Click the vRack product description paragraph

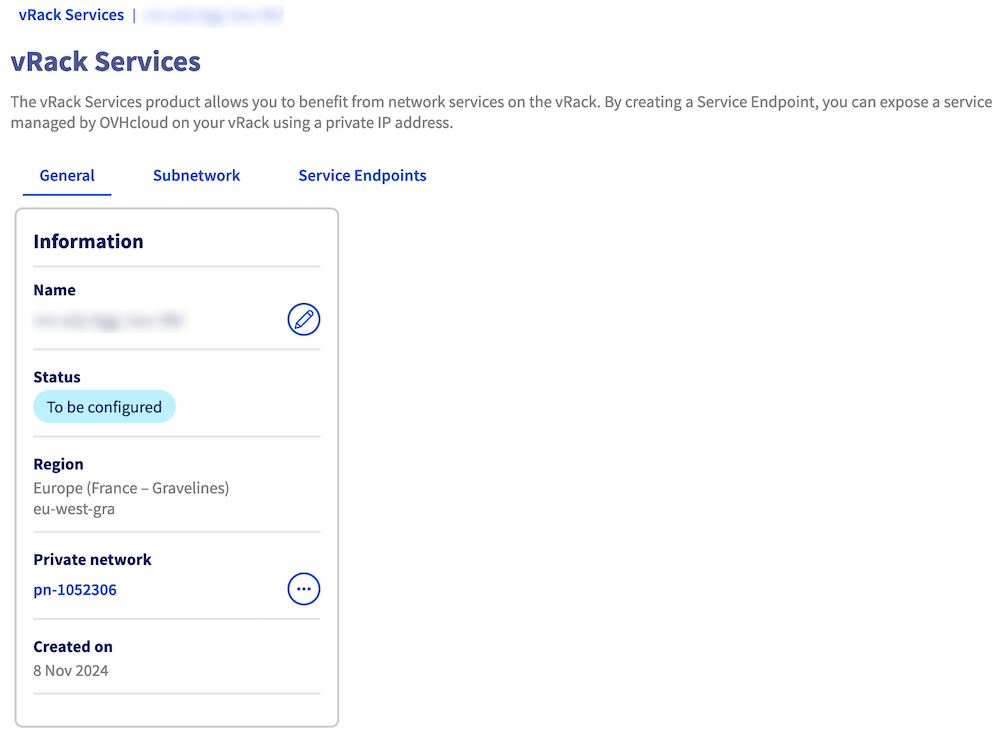[x=500, y=113]
